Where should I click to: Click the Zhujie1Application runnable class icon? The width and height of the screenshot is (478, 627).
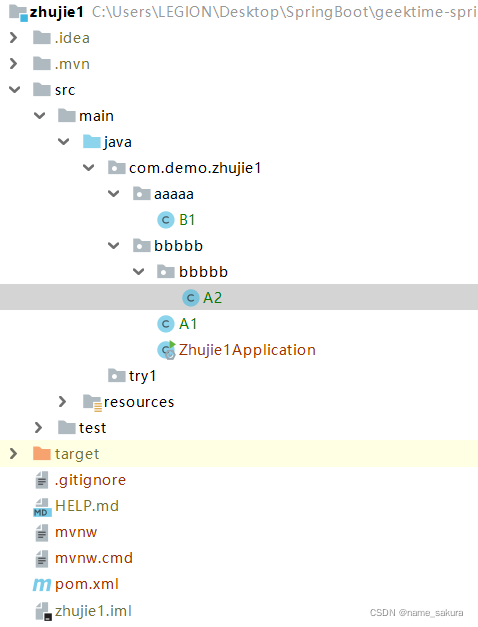click(166, 350)
